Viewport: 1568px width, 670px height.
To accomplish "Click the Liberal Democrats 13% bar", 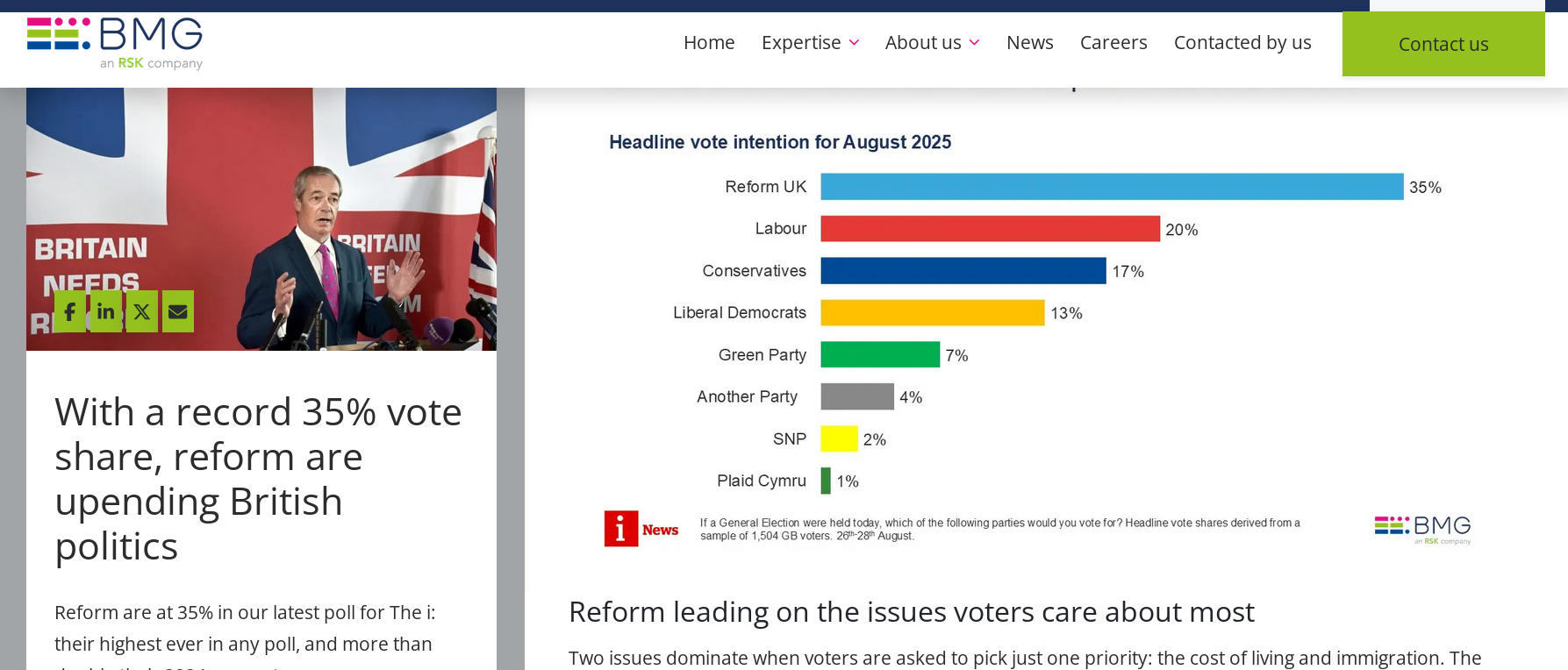I will (932, 313).
